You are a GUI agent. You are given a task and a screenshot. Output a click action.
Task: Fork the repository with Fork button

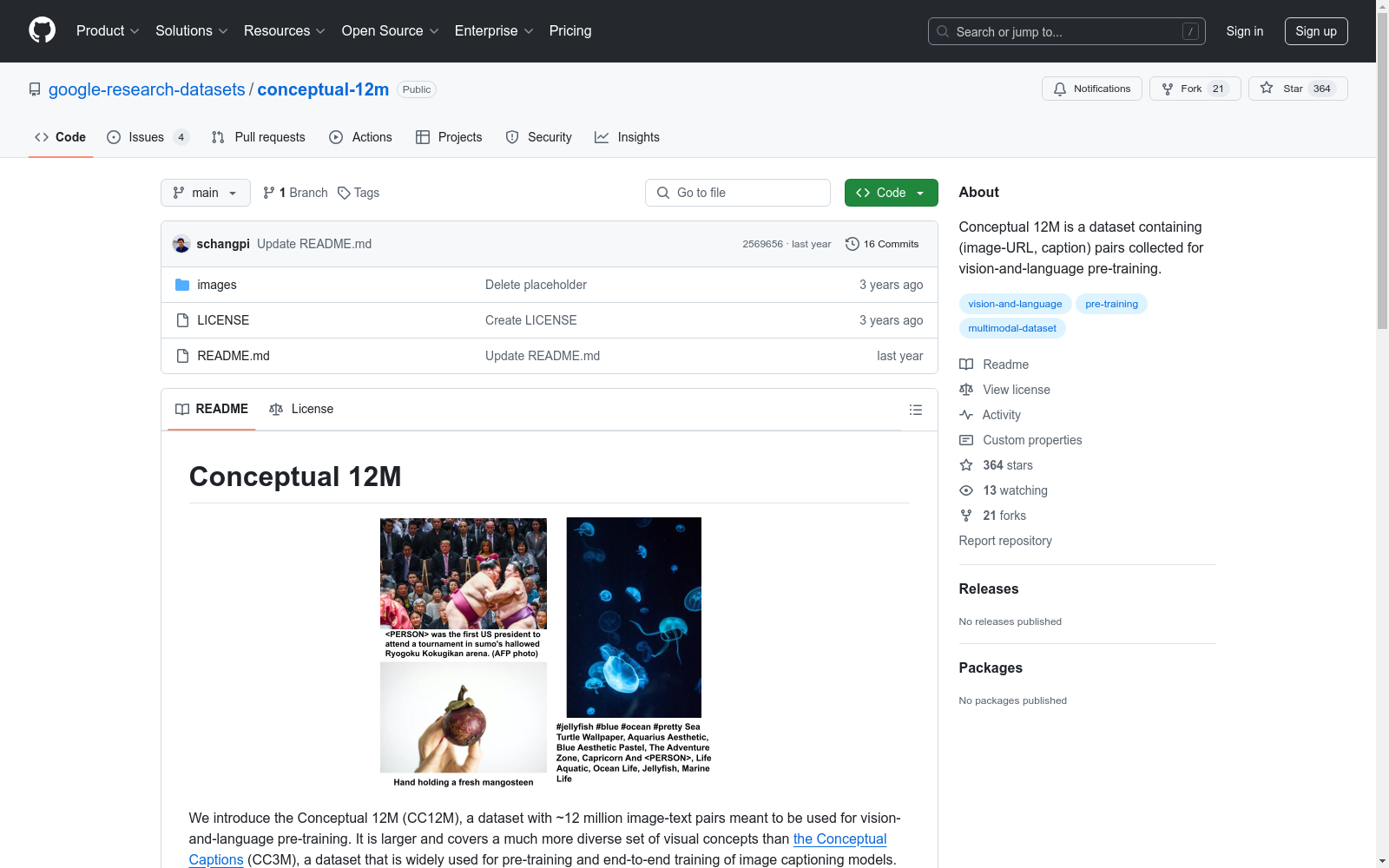point(1195,89)
